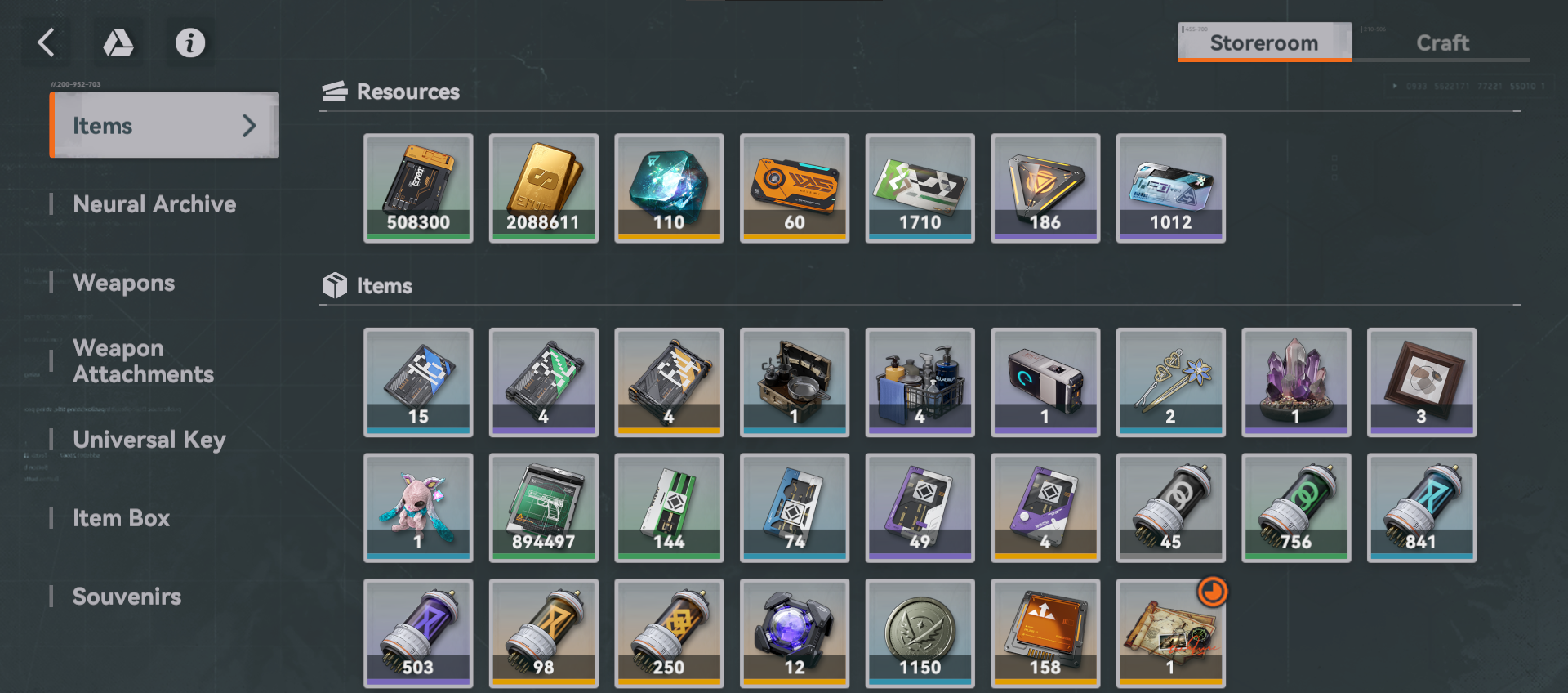Select the teal crystal resource showing 110
This screenshot has height=693, width=1568.
coord(669,188)
